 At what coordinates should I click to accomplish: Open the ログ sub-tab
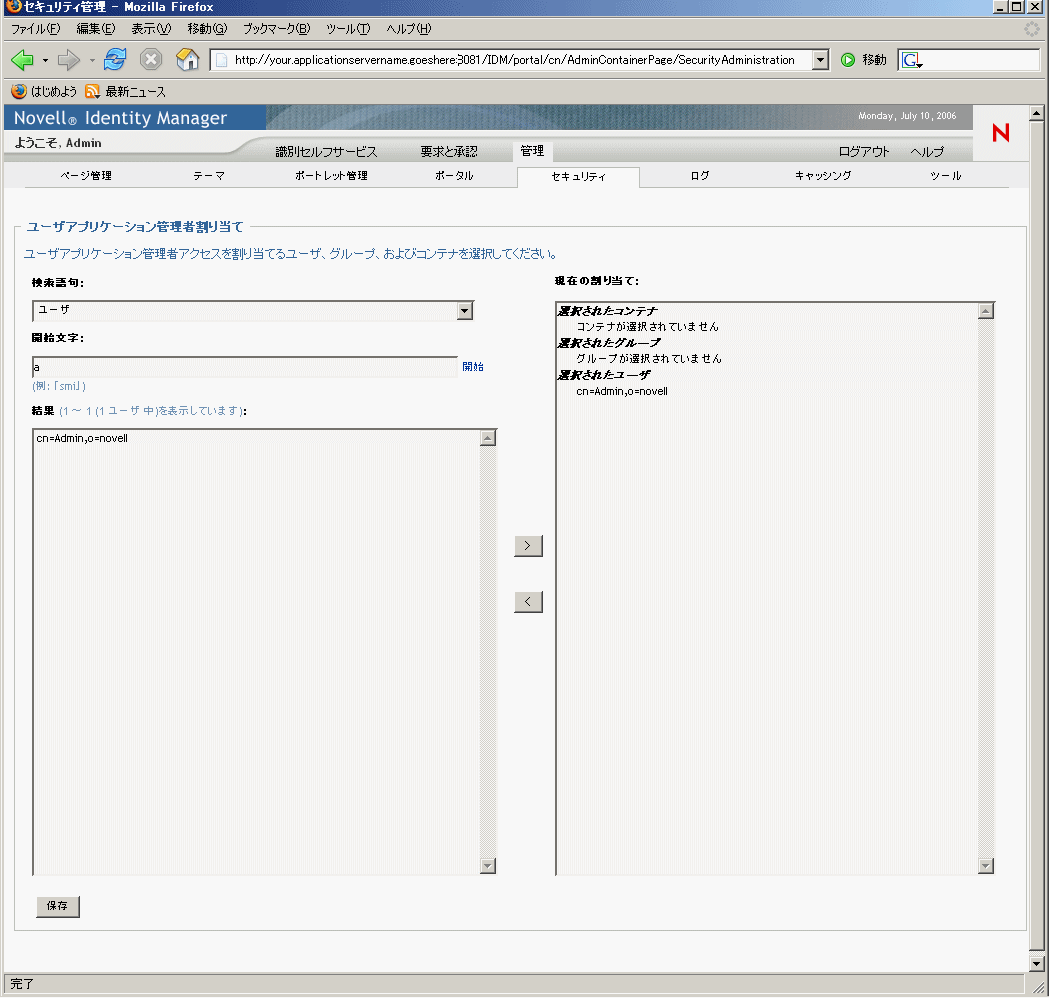pos(700,176)
